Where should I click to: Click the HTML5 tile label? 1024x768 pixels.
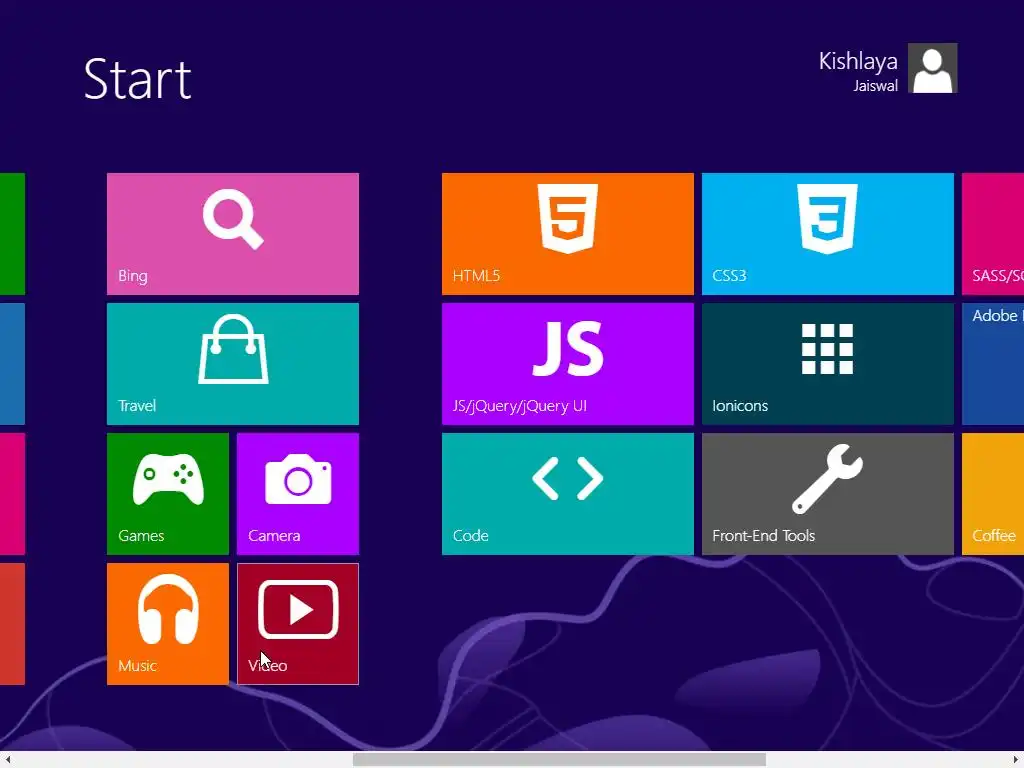pyautogui.click(x=476, y=276)
